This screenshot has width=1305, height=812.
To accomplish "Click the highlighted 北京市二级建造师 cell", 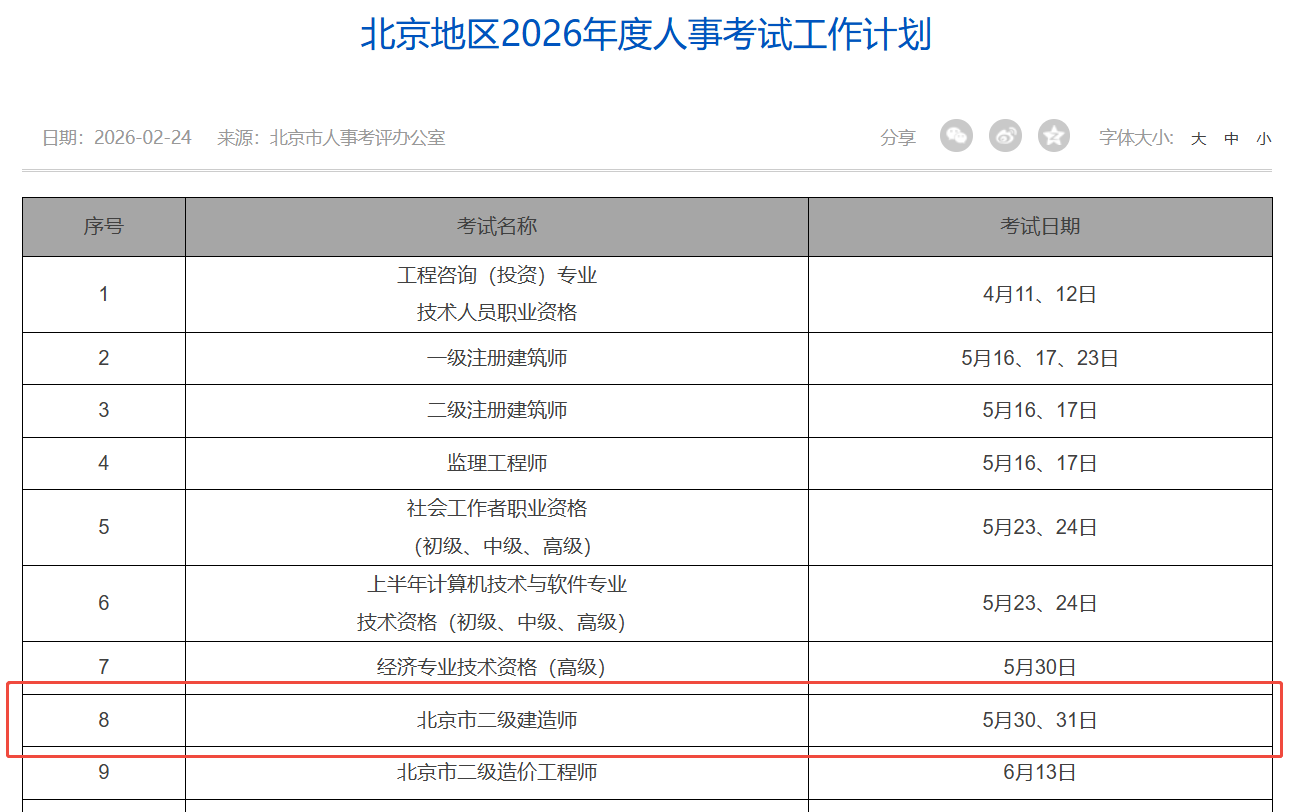I will [x=497, y=720].
